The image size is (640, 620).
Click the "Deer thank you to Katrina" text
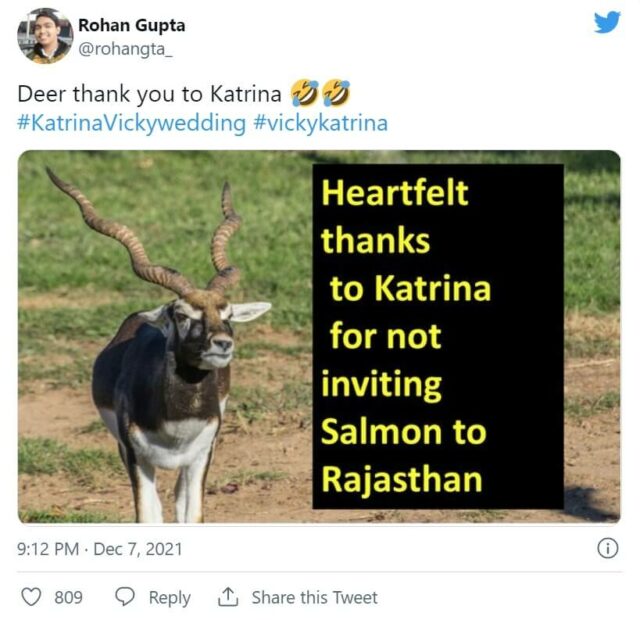(x=150, y=94)
